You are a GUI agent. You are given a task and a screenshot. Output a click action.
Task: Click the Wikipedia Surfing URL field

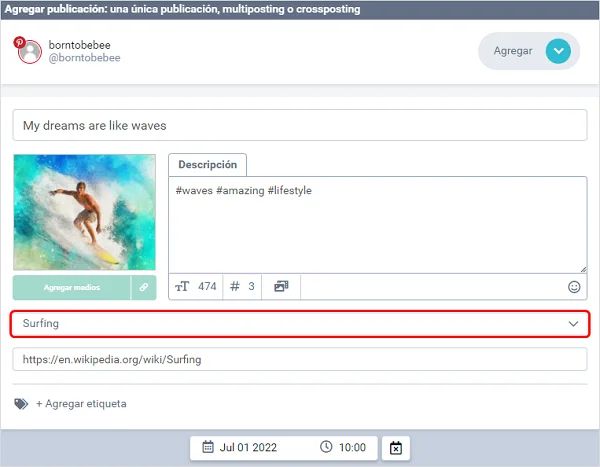point(300,359)
